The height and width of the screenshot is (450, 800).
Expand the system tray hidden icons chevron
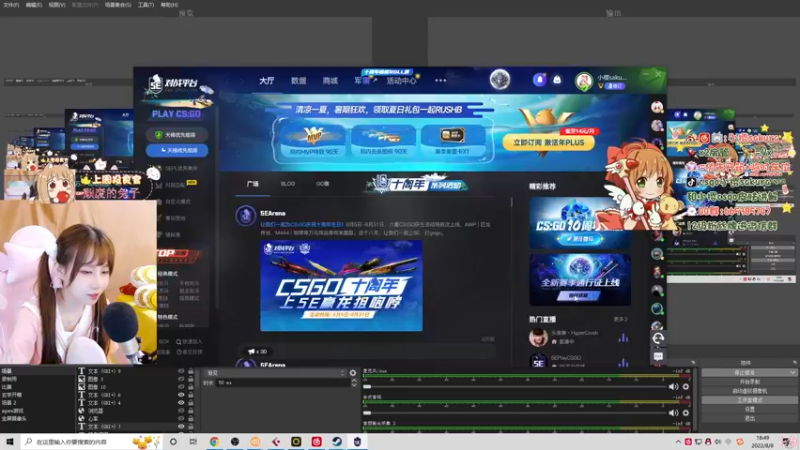pos(678,442)
